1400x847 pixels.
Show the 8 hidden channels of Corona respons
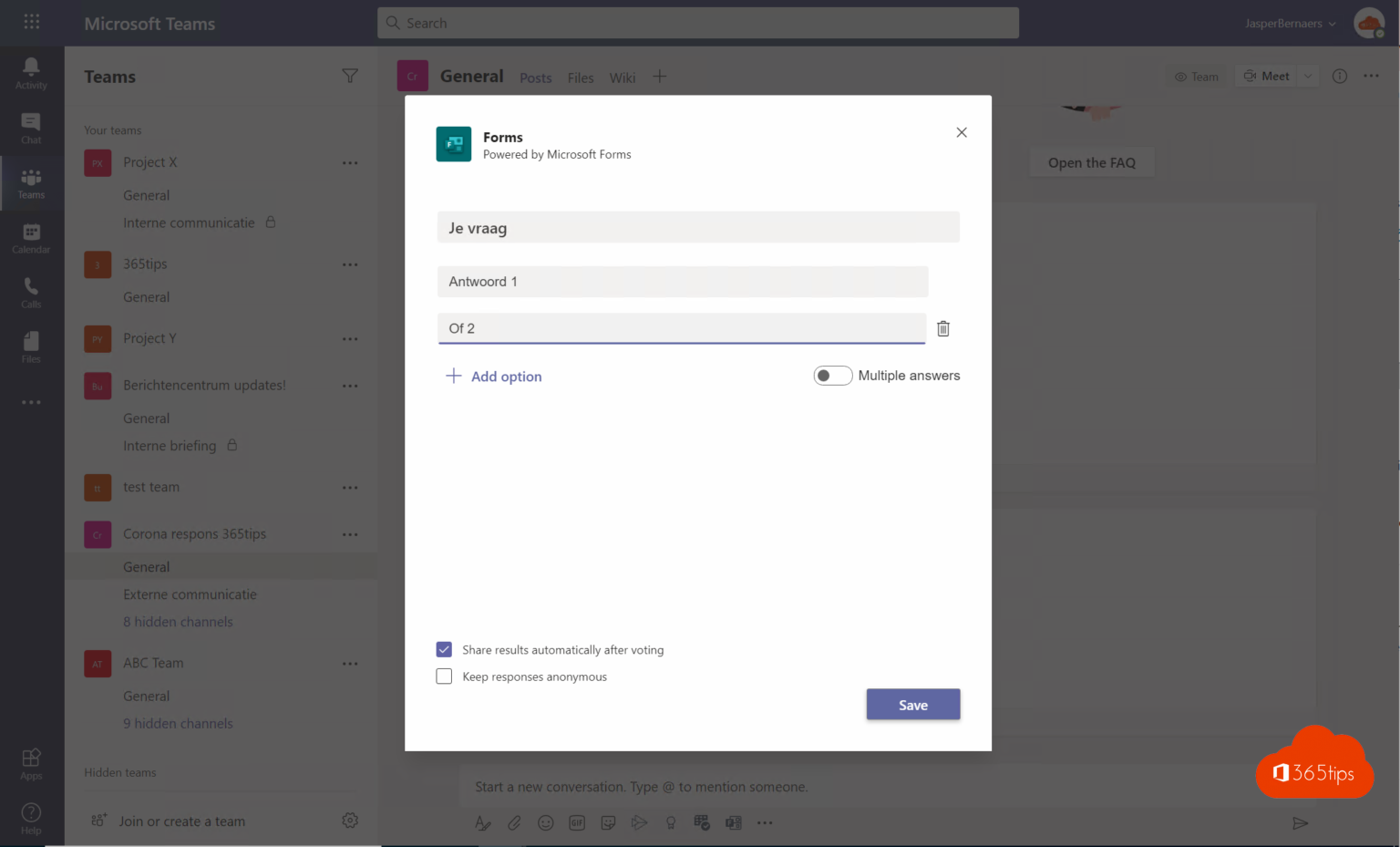178,621
